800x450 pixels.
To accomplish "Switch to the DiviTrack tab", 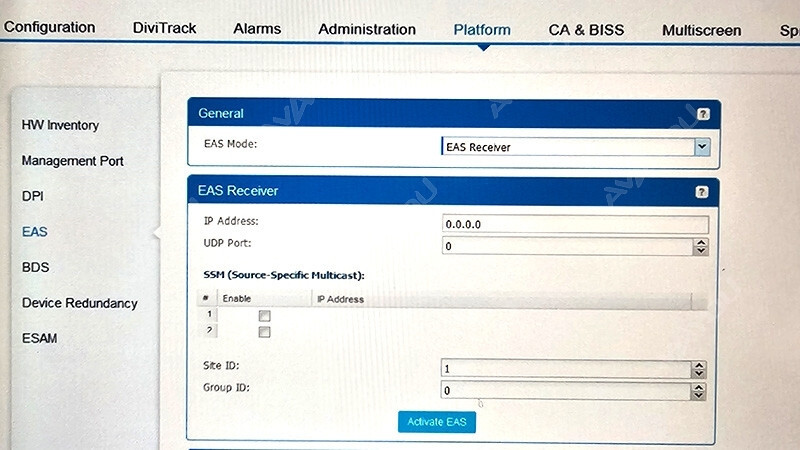I will (165, 28).
